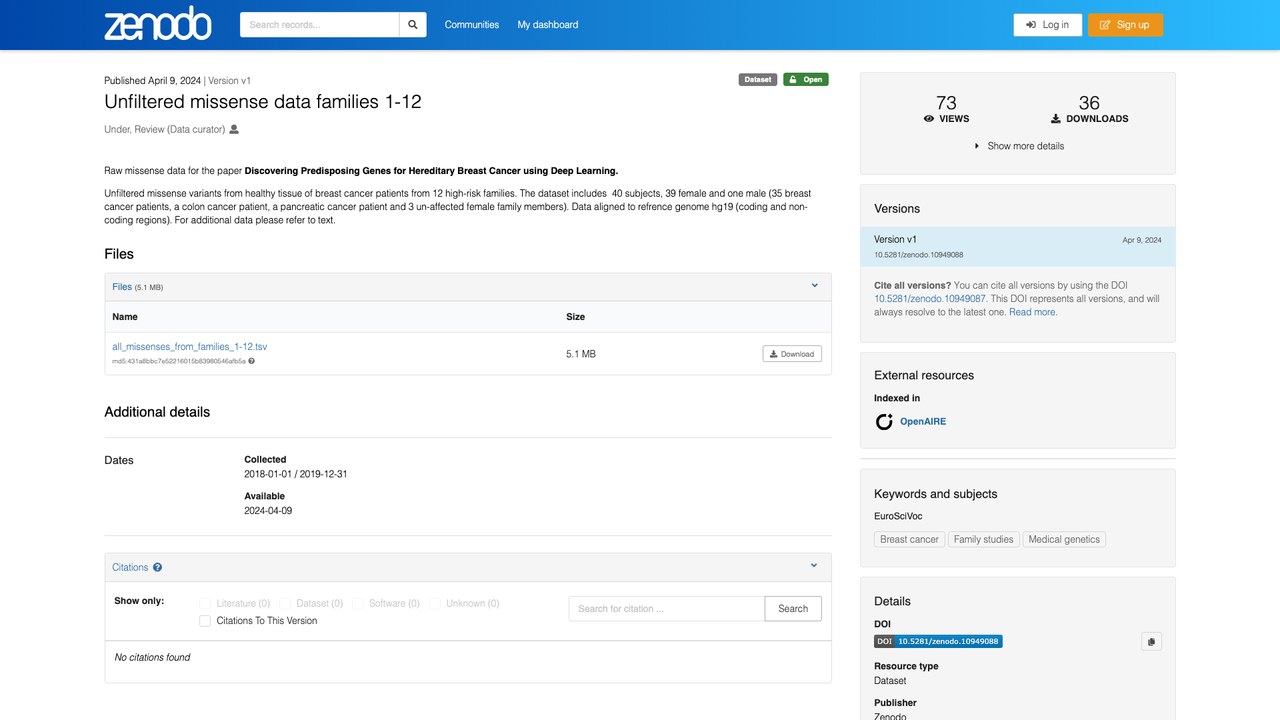This screenshot has width=1280, height=720.
Task: Collapse the Citations section chevron
Action: click(x=814, y=566)
